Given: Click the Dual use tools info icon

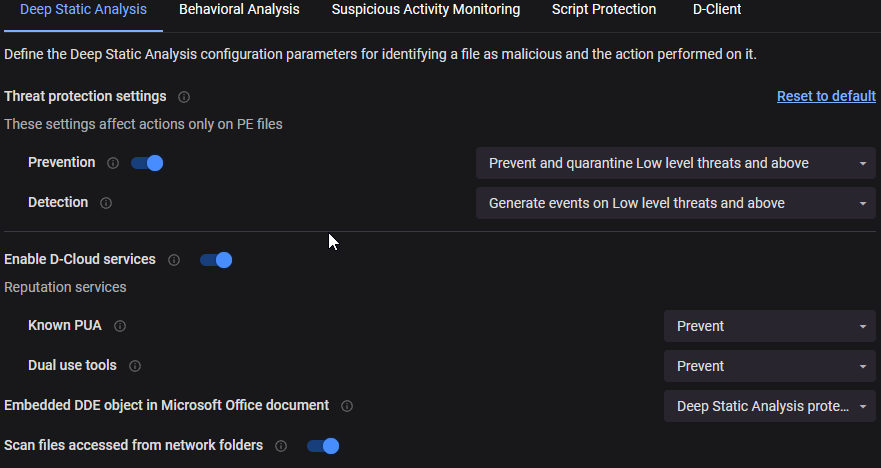Looking at the screenshot, I should coord(135,366).
